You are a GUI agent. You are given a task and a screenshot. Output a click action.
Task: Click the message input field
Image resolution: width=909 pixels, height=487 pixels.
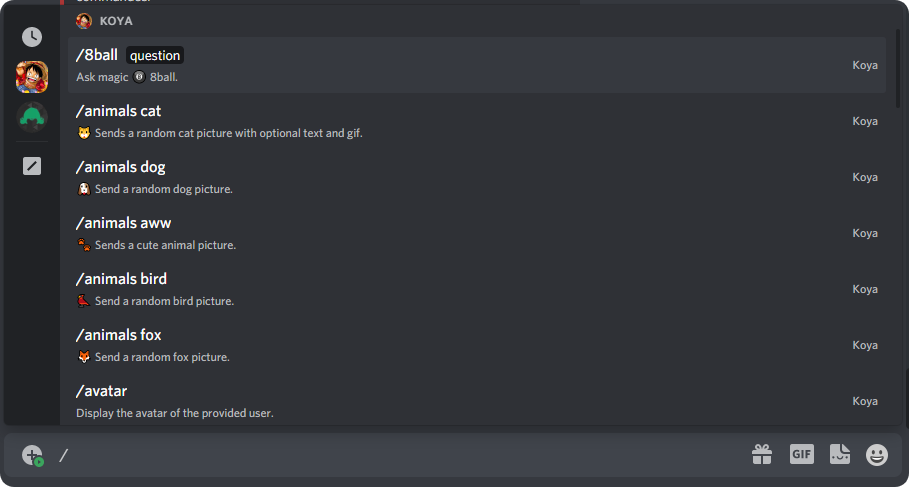tap(400, 455)
